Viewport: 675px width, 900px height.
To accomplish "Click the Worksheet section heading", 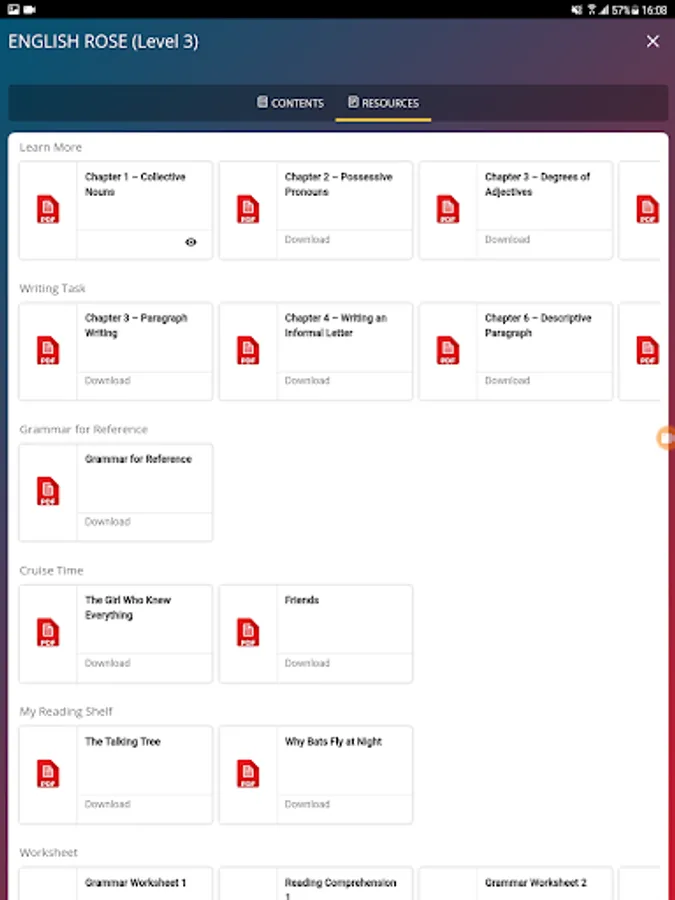I will click(49, 853).
